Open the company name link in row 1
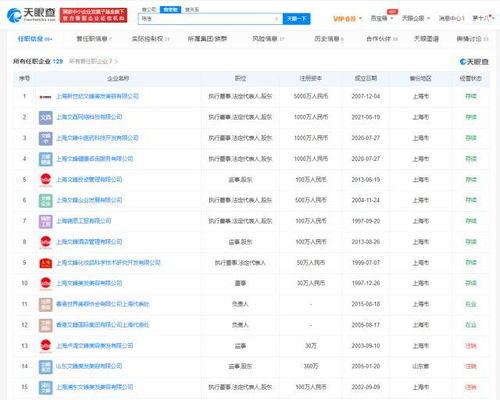500x400 pixels. [97, 96]
